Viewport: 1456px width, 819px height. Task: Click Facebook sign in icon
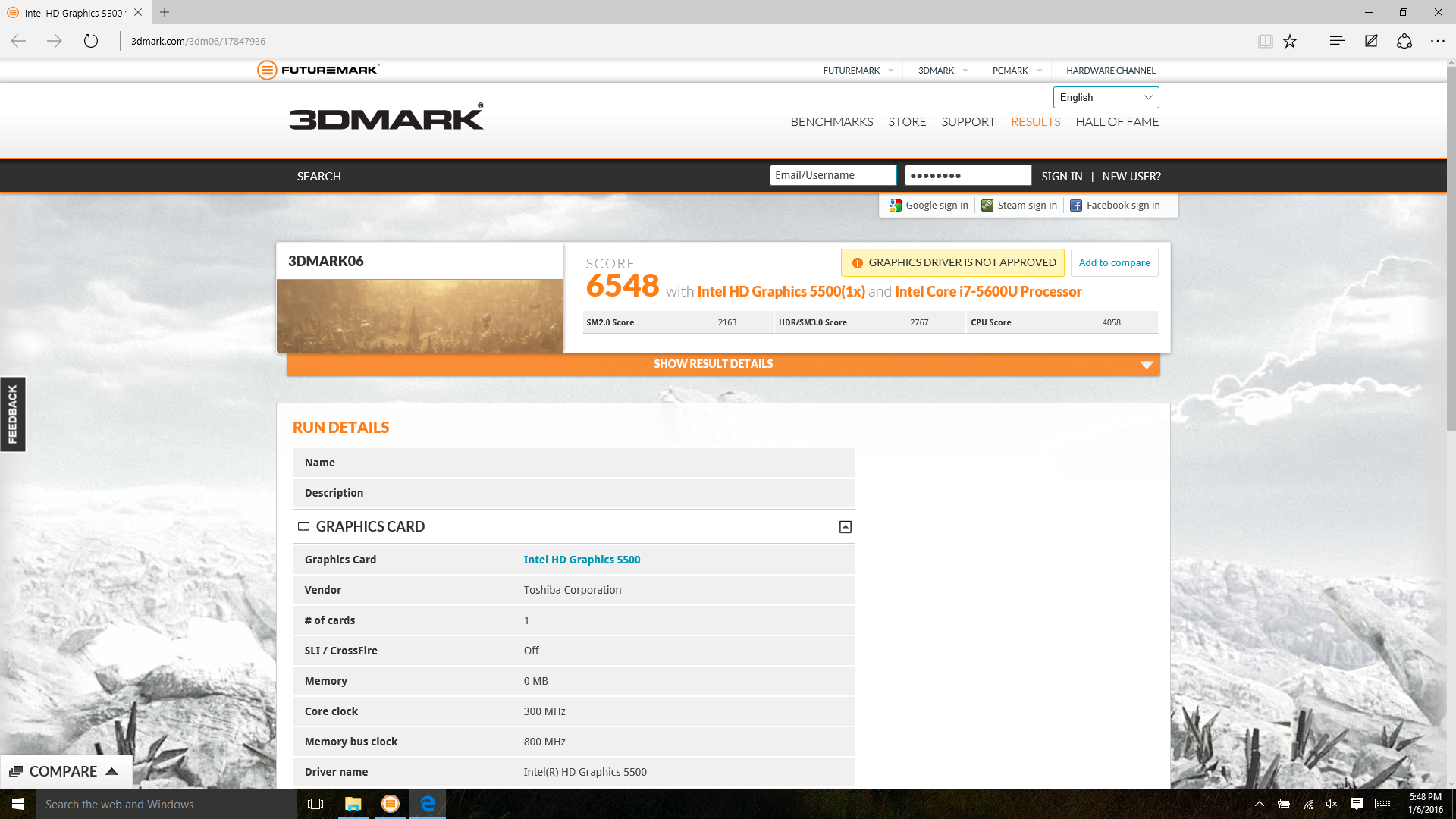(1076, 206)
